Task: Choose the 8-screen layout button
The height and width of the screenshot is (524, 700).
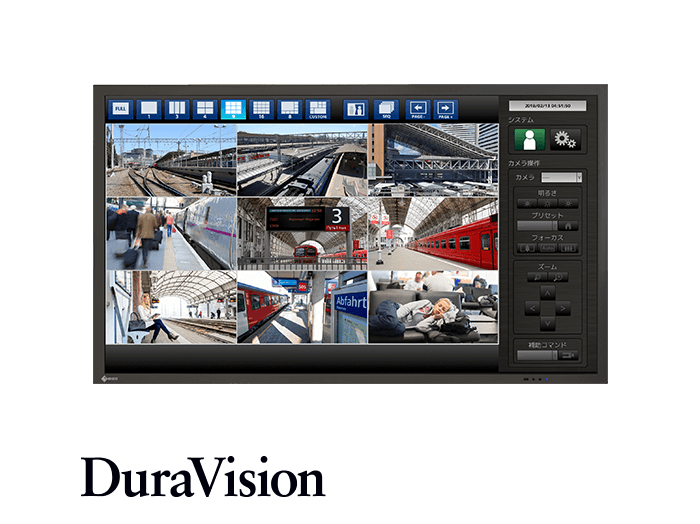Action: (289, 109)
